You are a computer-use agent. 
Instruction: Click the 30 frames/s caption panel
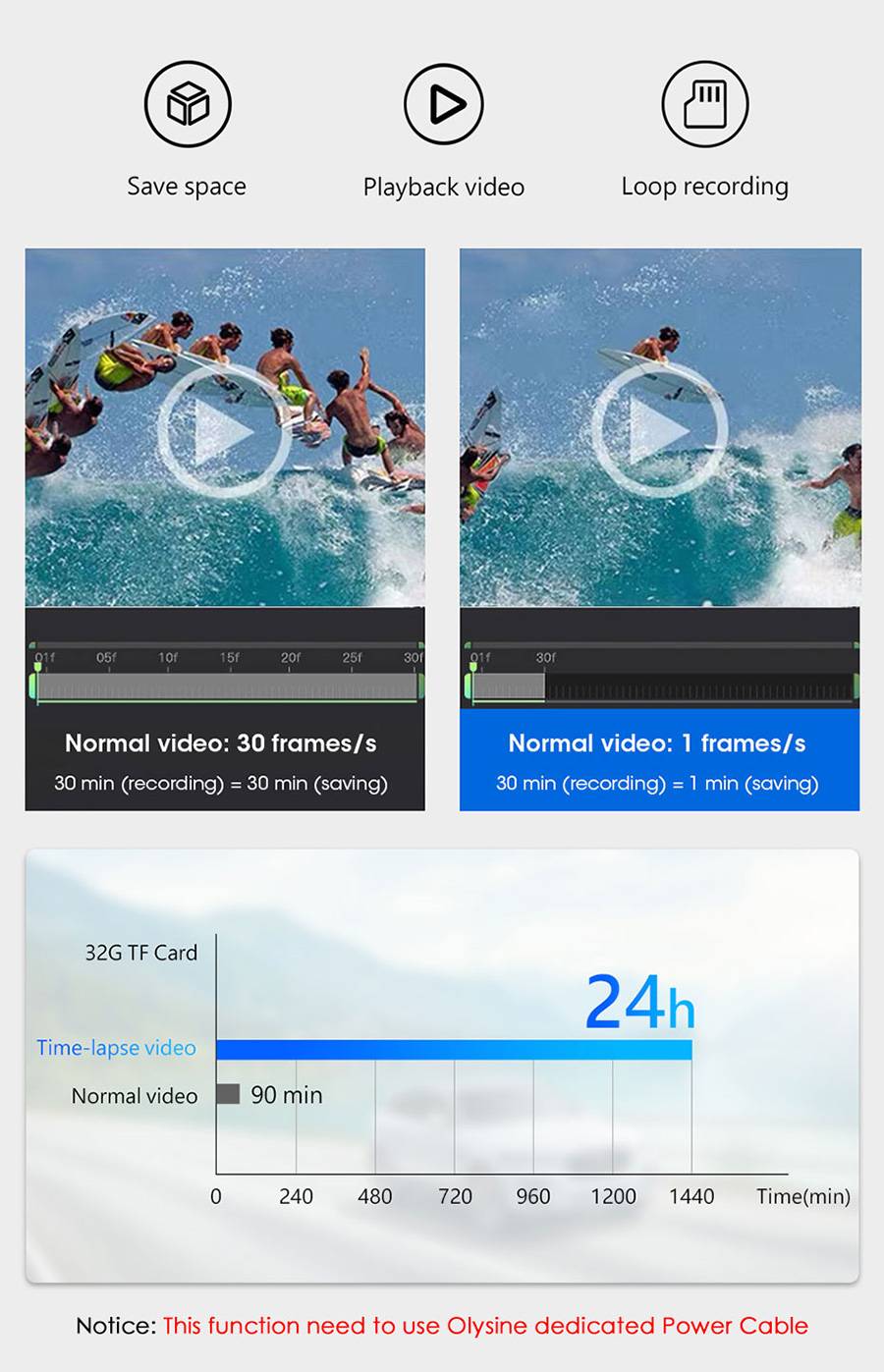(x=225, y=760)
